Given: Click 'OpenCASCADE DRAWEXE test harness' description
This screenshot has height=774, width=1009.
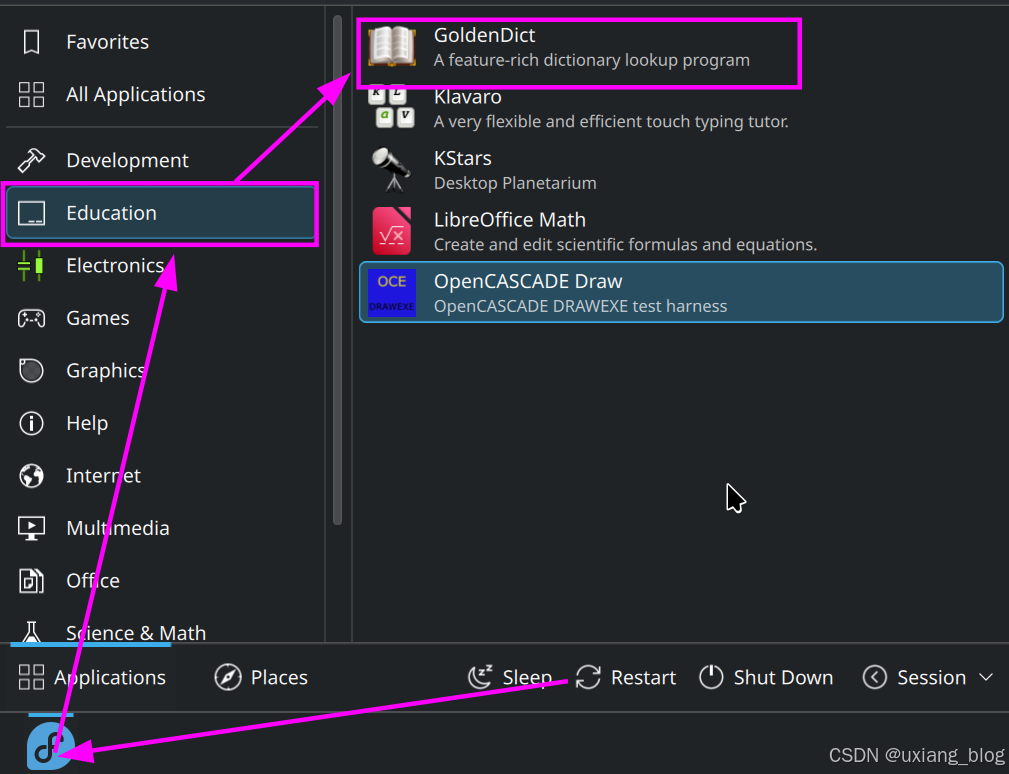Looking at the screenshot, I should click(580, 306).
